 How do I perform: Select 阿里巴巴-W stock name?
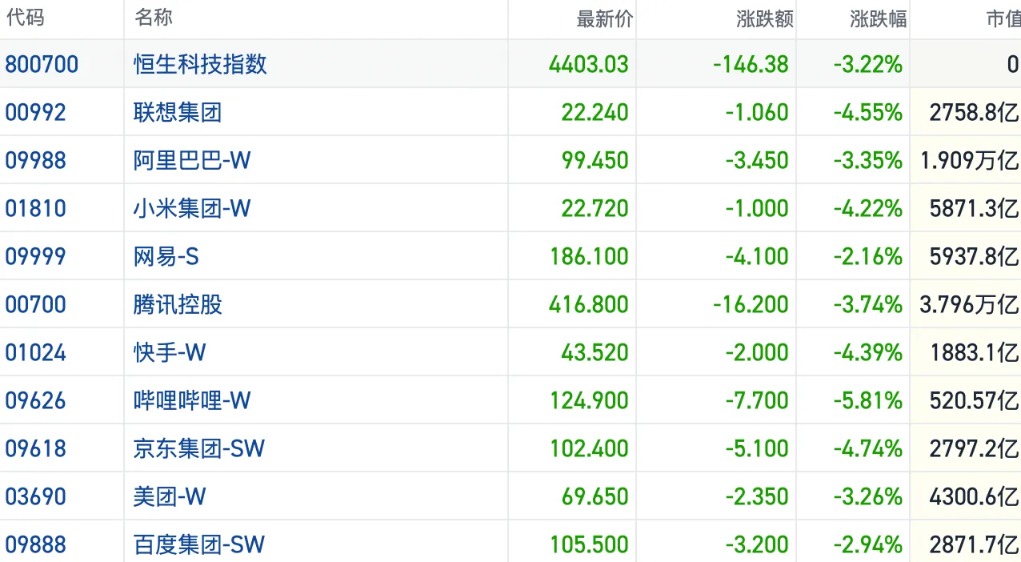pyautogui.click(x=192, y=160)
